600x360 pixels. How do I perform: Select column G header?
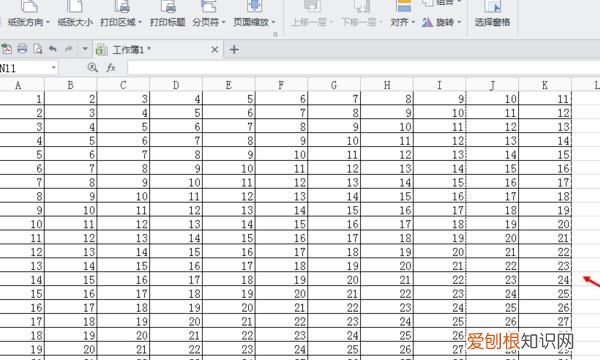(334, 85)
